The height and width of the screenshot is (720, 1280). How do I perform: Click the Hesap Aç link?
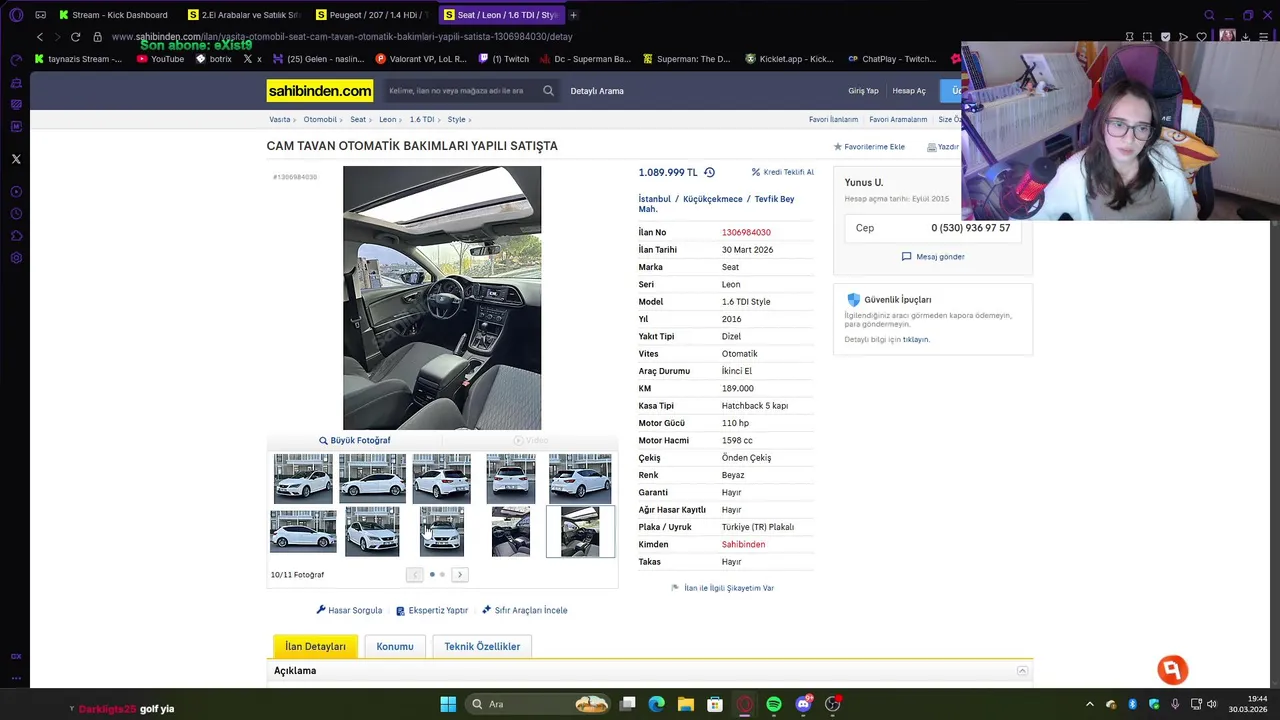point(909,91)
